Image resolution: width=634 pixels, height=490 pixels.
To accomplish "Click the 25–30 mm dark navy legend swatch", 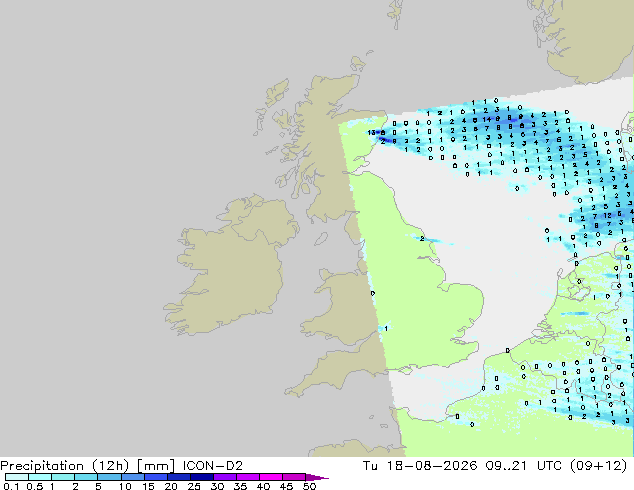I will (x=202, y=477).
